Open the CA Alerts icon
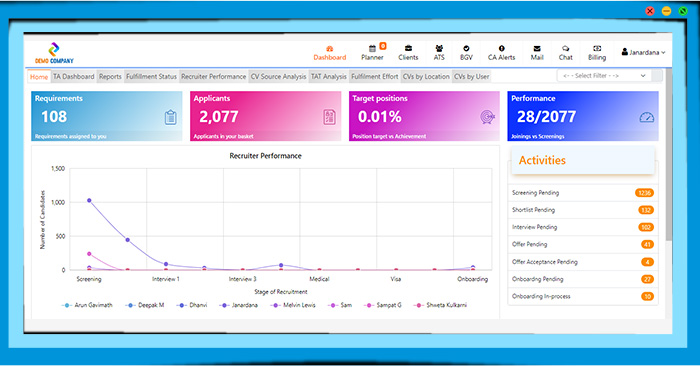The width and height of the screenshot is (700, 366). point(501,48)
